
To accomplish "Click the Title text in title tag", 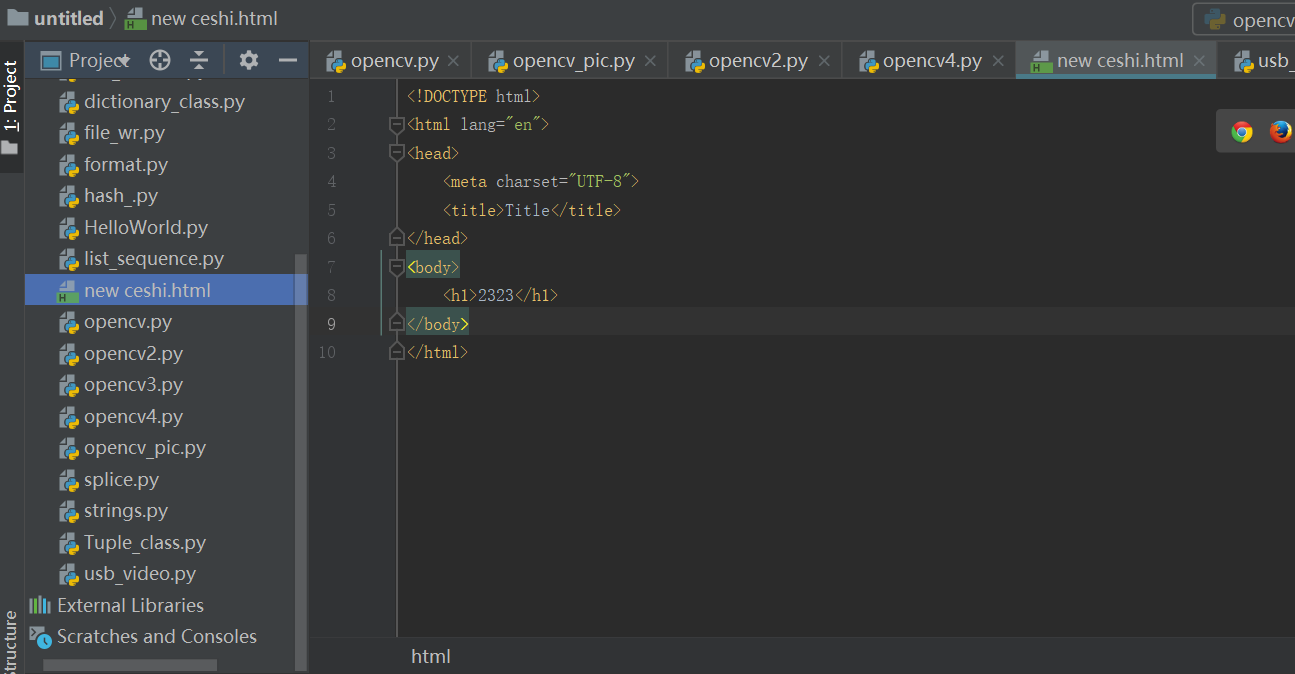I will (x=527, y=210).
